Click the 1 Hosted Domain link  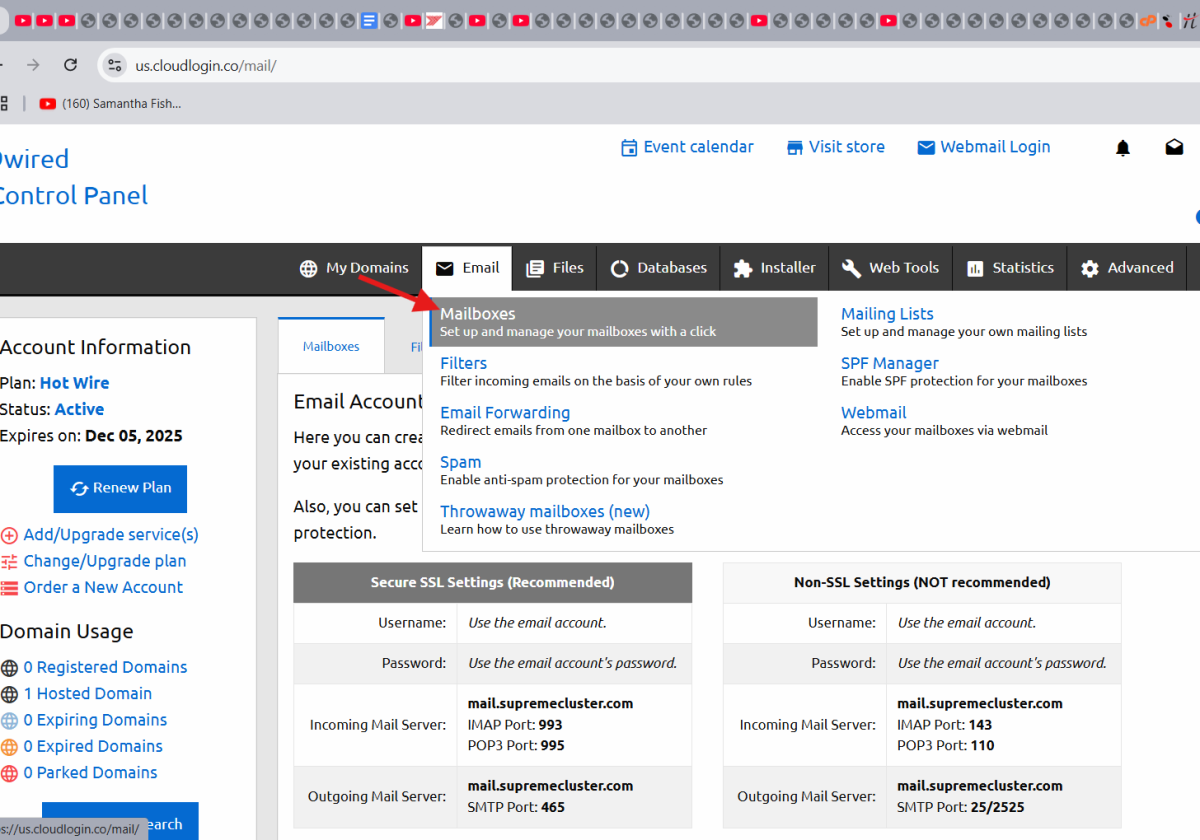pos(88,693)
